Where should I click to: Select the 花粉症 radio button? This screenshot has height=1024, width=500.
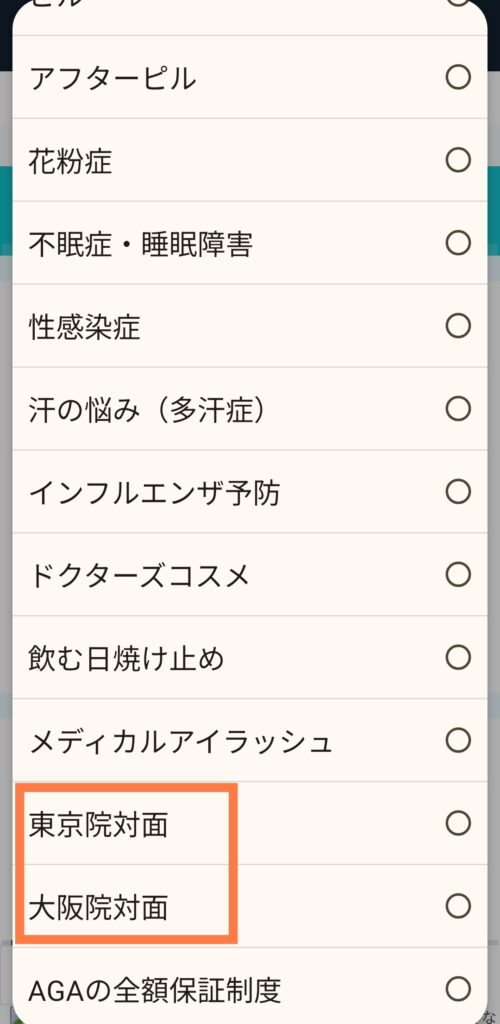coord(458,160)
